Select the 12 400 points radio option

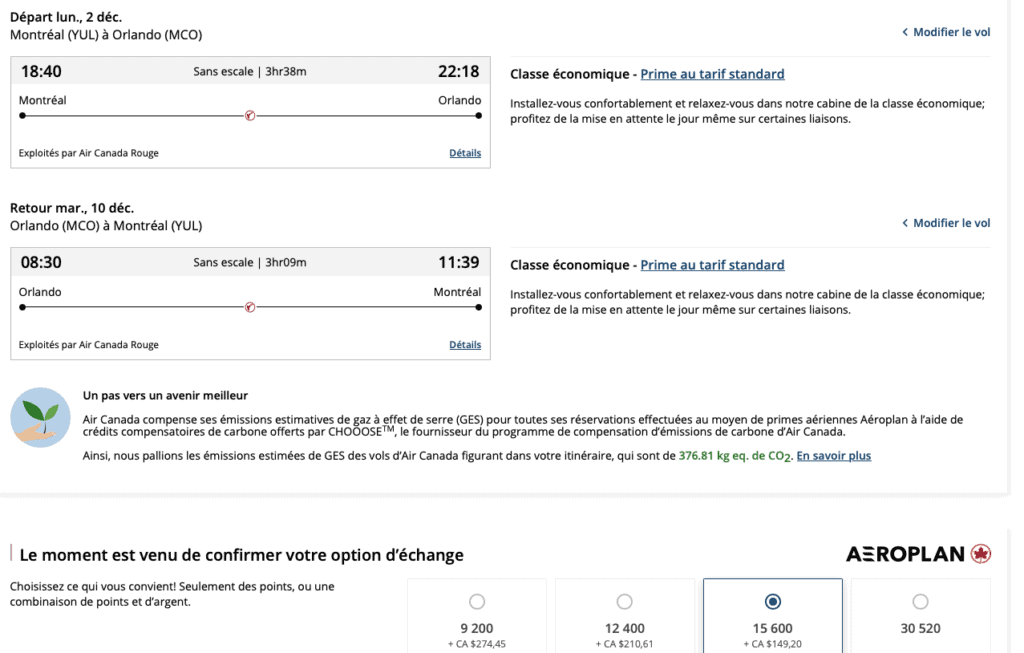(625, 602)
